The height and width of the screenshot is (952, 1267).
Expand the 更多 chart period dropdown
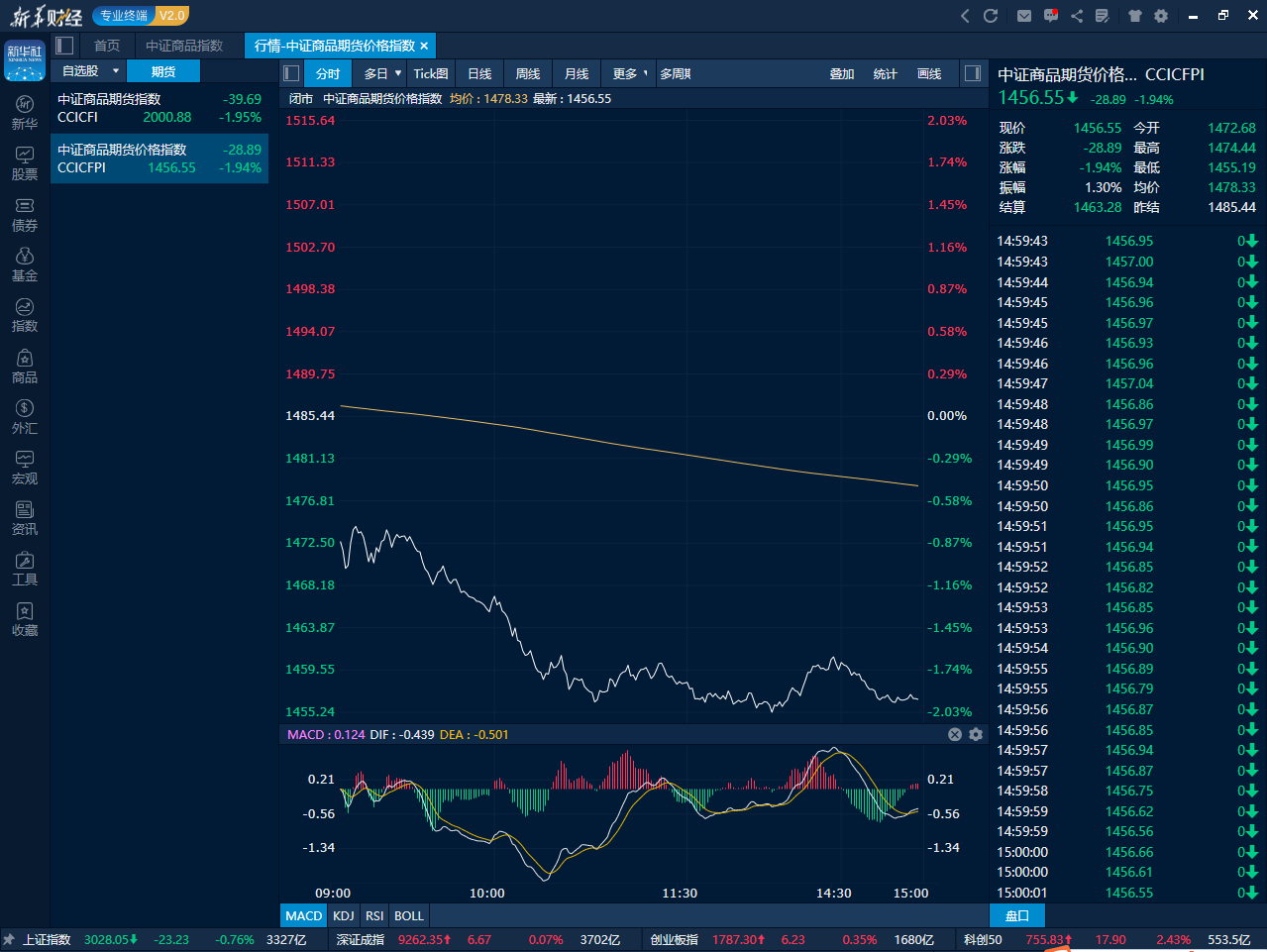[x=645, y=73]
